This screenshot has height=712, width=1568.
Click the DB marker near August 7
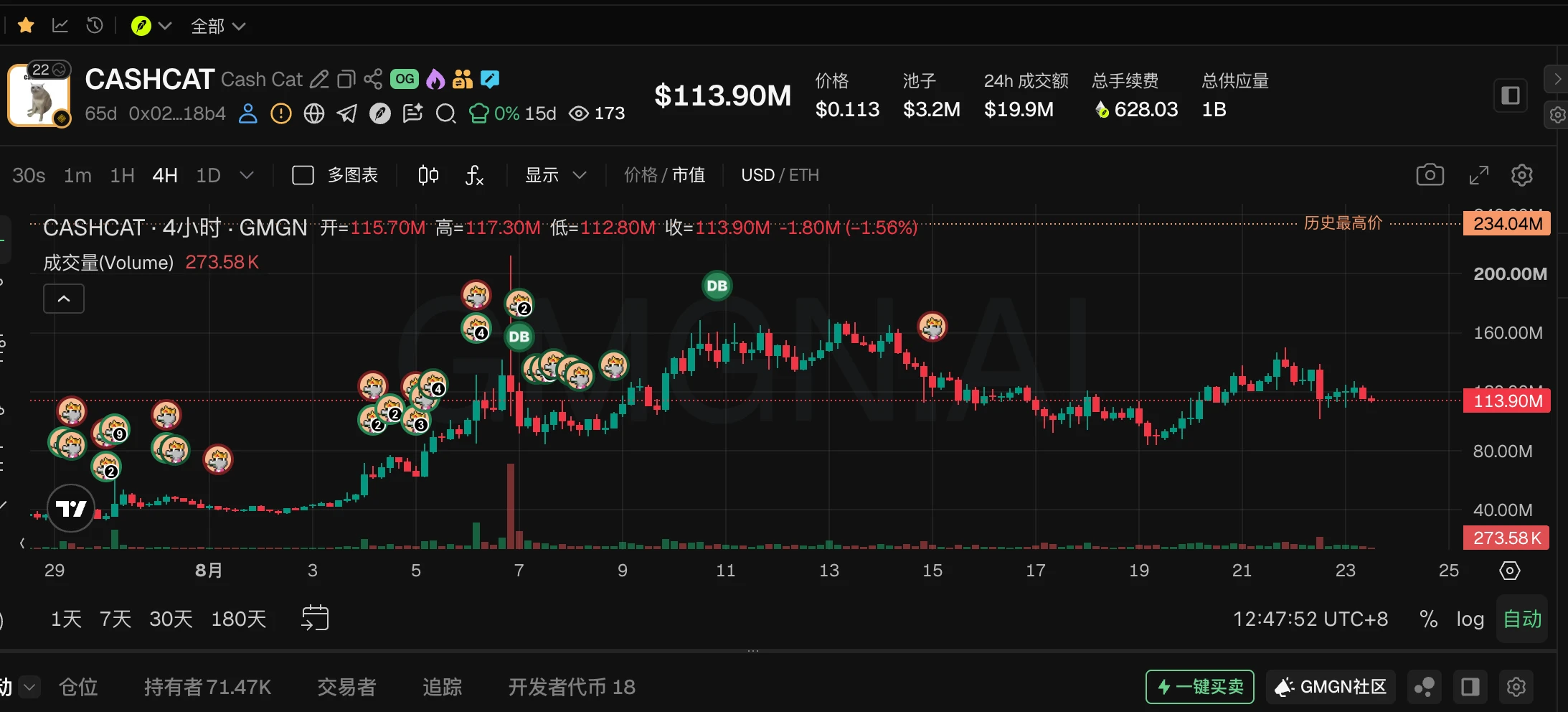click(x=519, y=337)
